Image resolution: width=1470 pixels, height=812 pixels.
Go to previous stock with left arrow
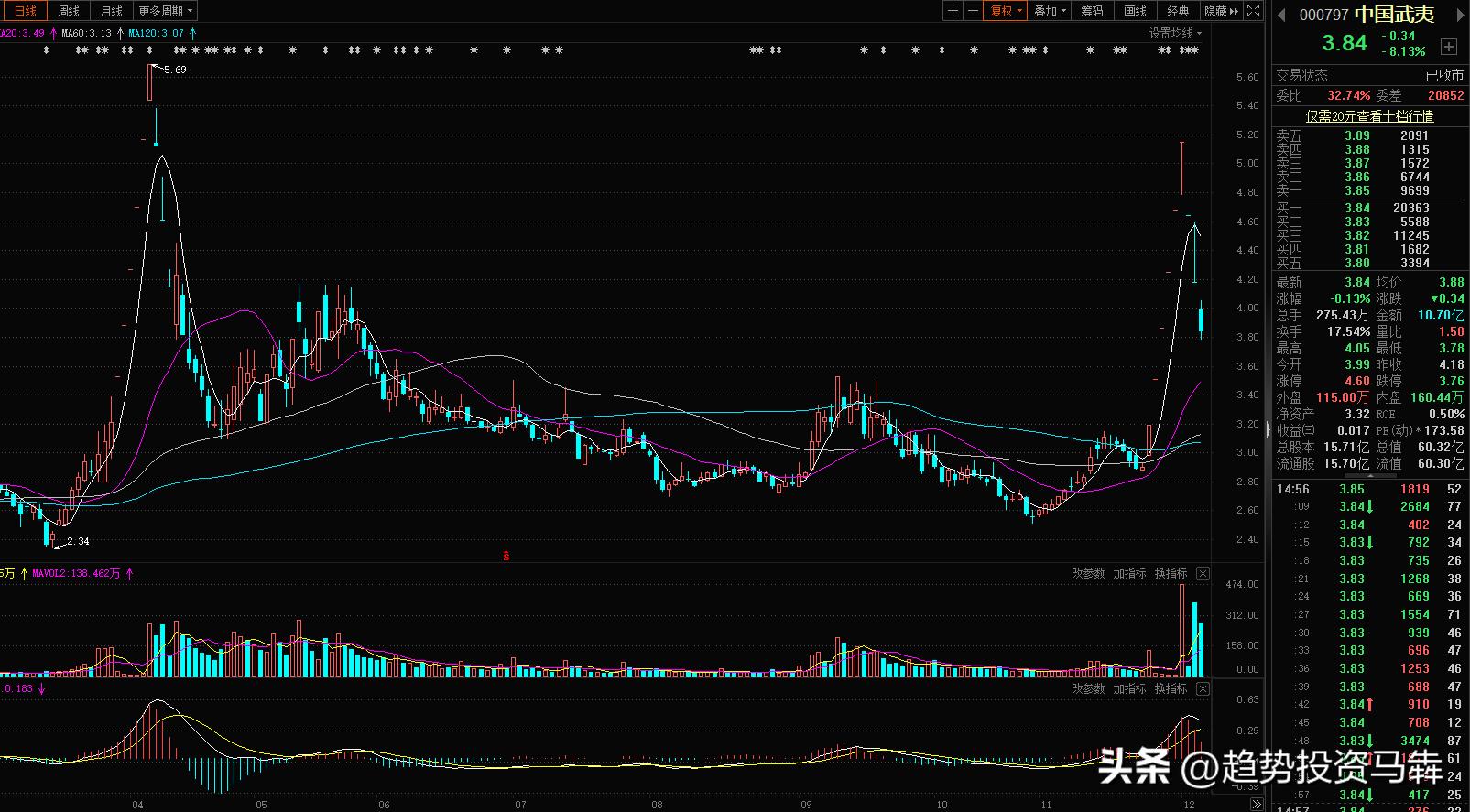(x=1282, y=15)
